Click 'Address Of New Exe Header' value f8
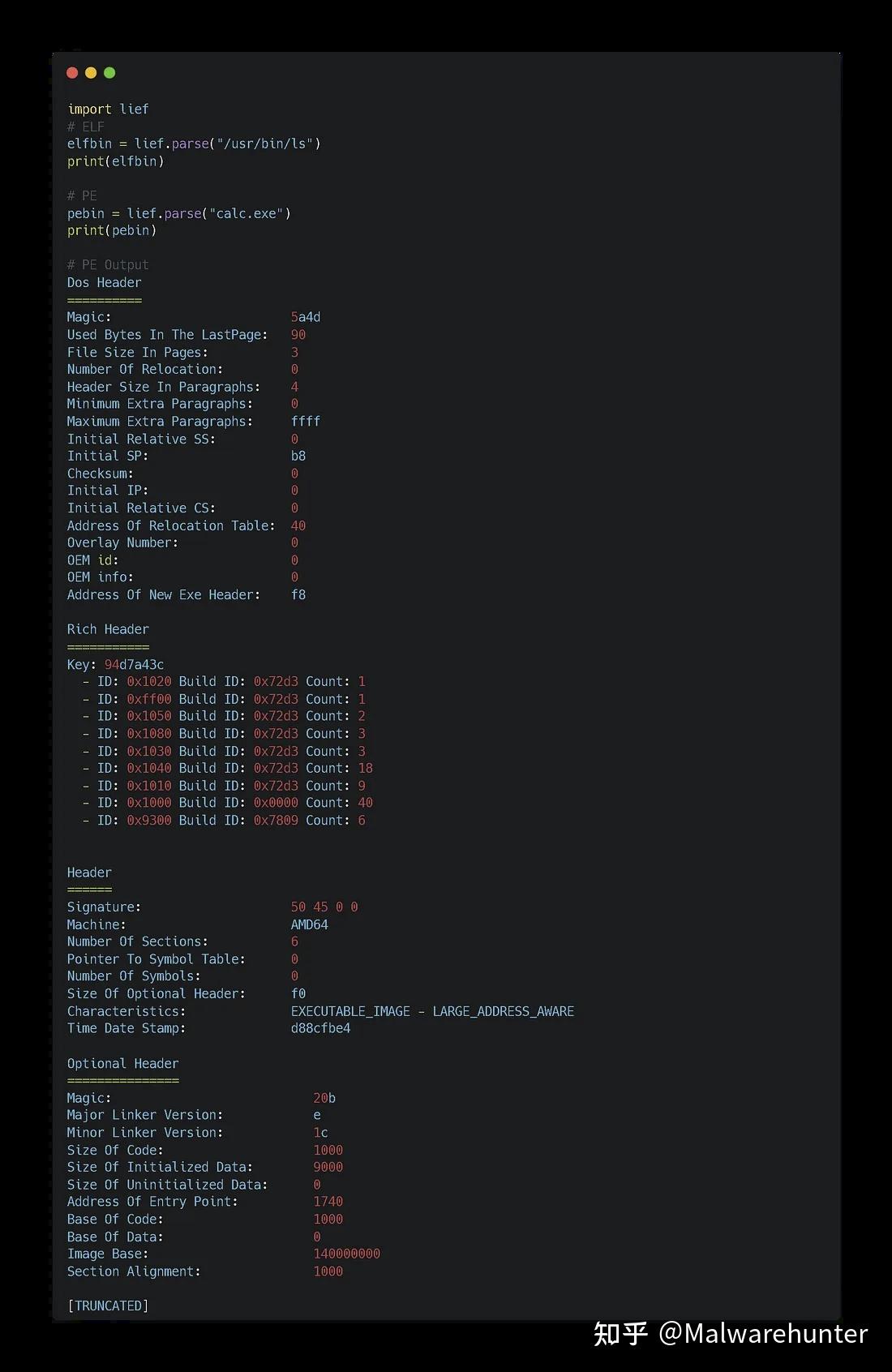Image resolution: width=892 pixels, height=1372 pixels. click(x=298, y=594)
